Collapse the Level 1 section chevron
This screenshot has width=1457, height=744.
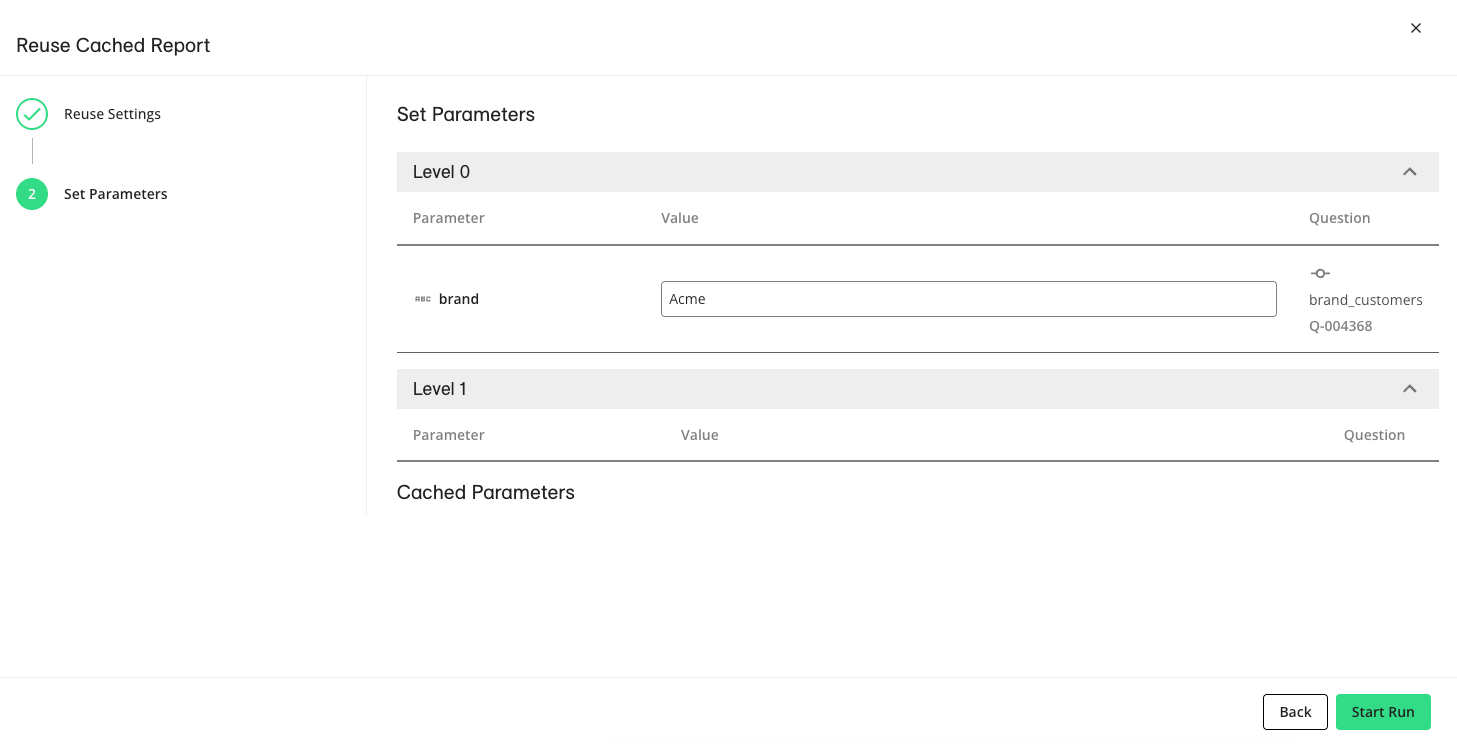(1409, 389)
